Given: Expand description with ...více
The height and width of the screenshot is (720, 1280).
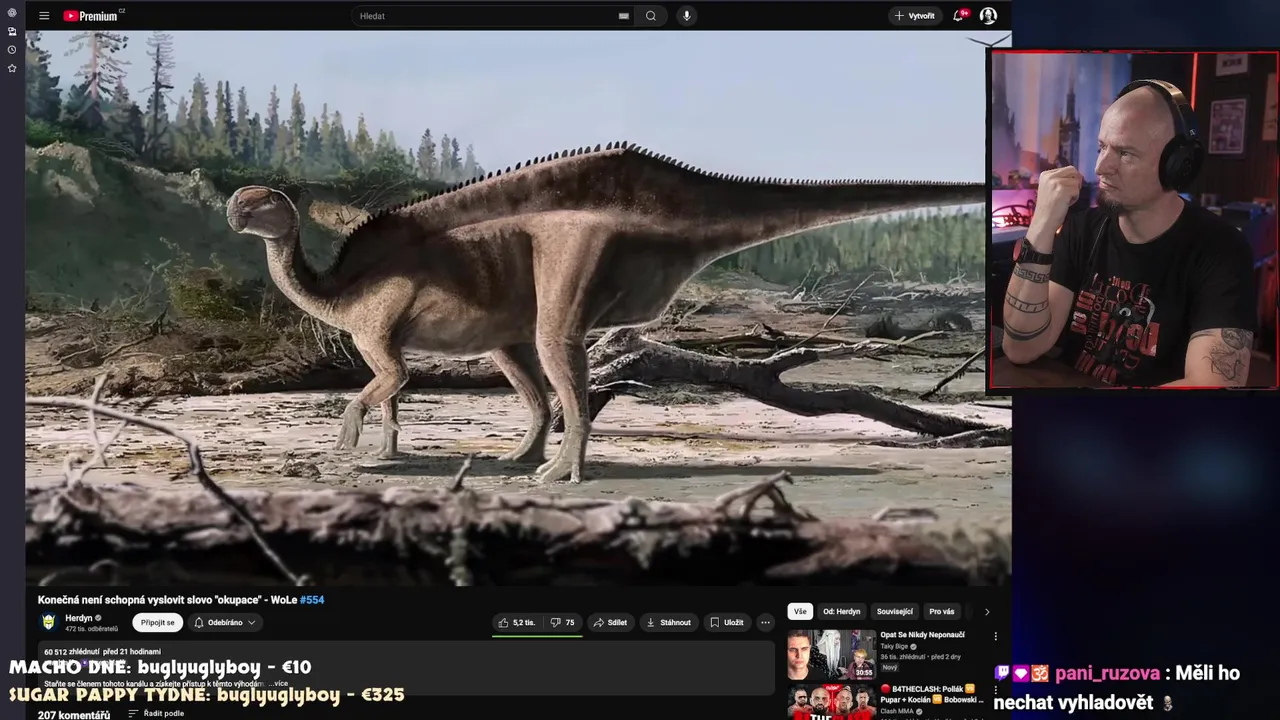Looking at the screenshot, I should [277, 684].
